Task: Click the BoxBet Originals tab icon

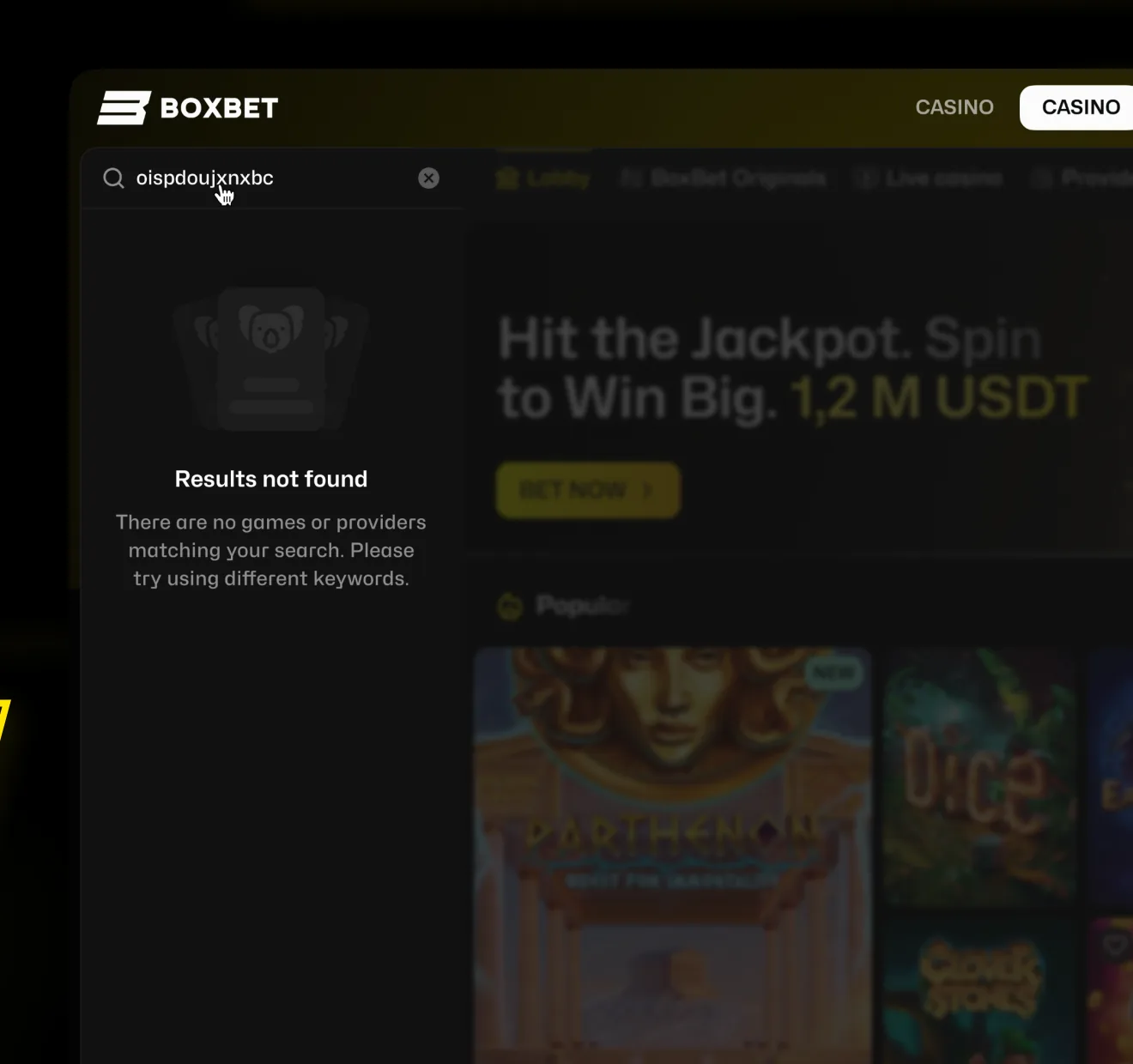Action: (632, 178)
